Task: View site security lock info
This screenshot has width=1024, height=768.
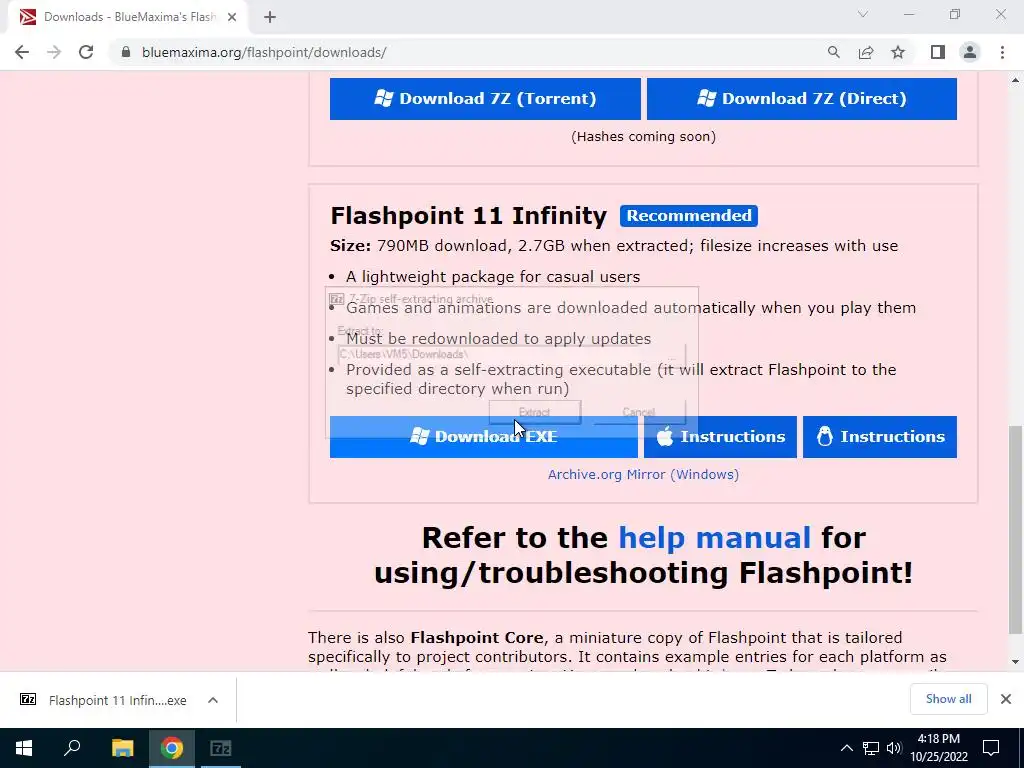Action: click(x=126, y=52)
